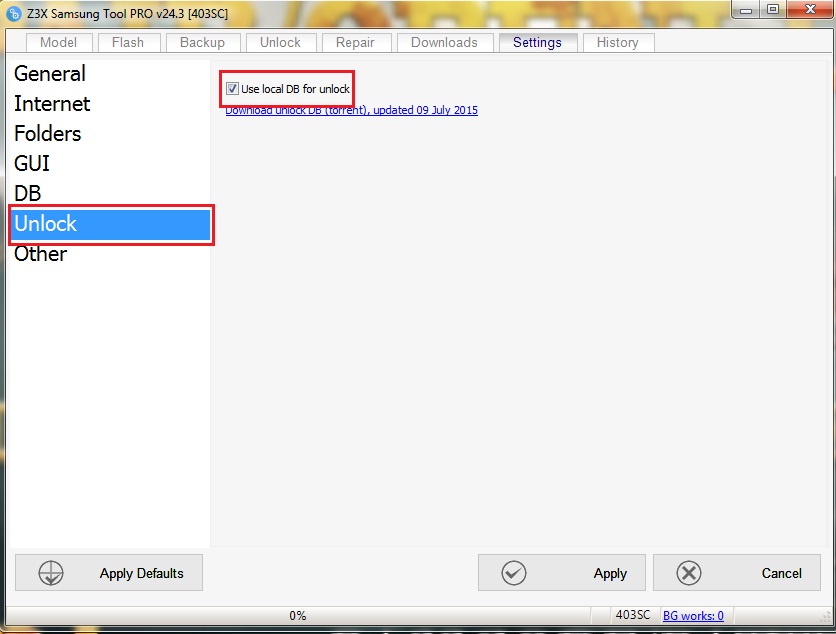The height and width of the screenshot is (634, 836).
Task: Select Other settings category
Action: (109, 254)
